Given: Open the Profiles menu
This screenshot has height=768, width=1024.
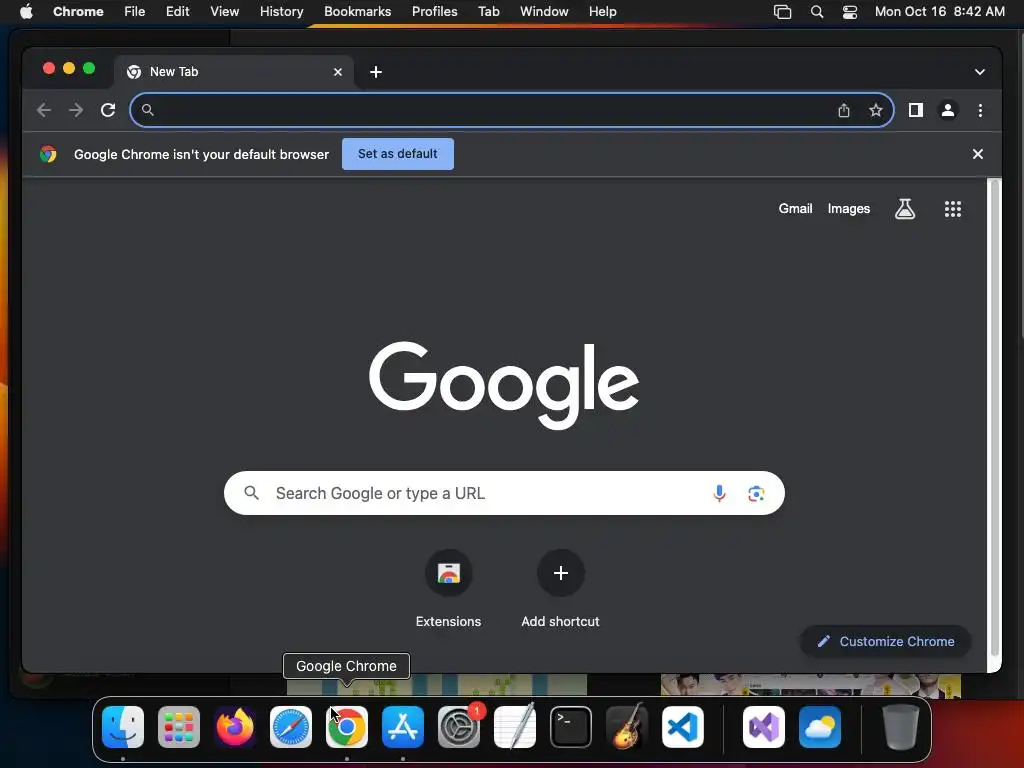Looking at the screenshot, I should click(x=434, y=12).
